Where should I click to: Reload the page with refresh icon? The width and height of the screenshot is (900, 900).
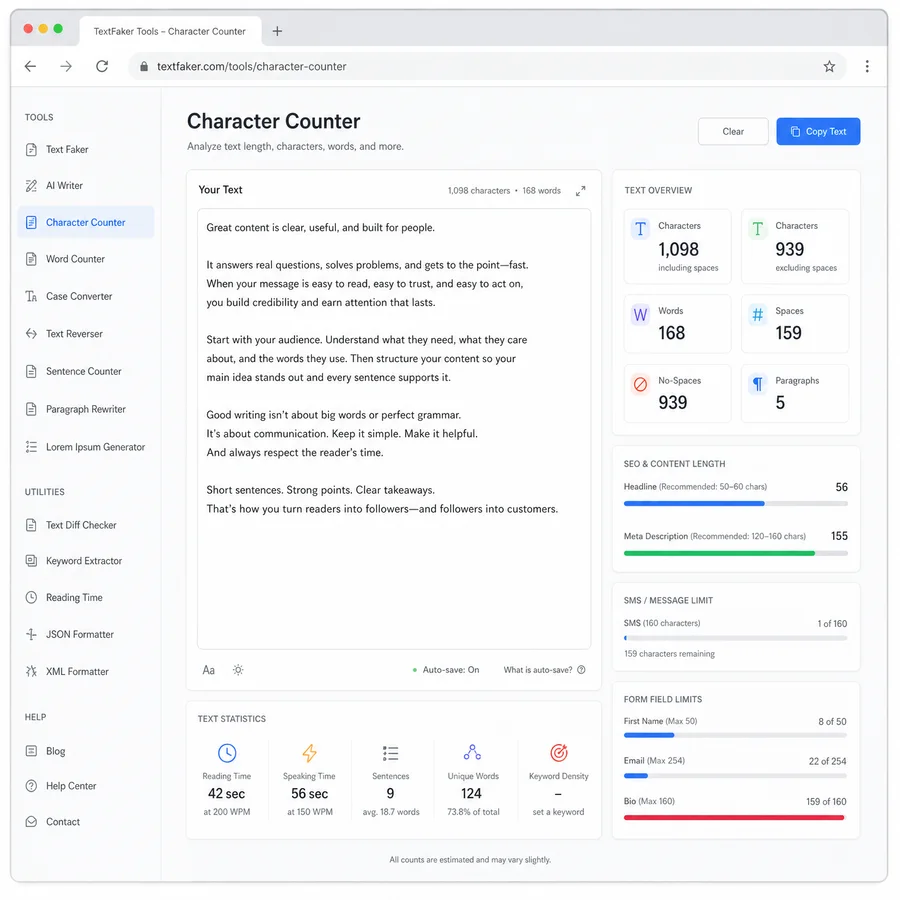pos(102,67)
